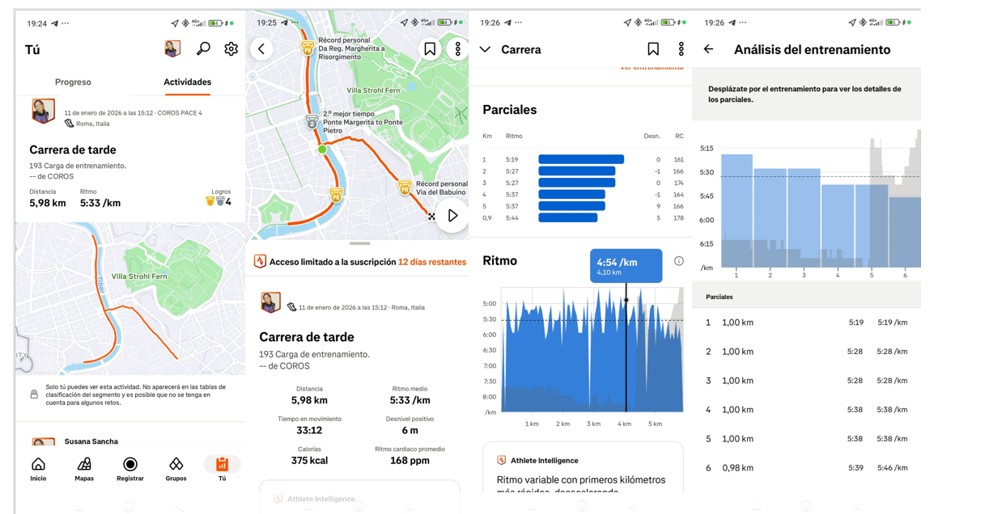Image resolution: width=991 pixels, height=514 pixels.
Task: Tap the 12 días restantes subscription link
Action: [432, 262]
